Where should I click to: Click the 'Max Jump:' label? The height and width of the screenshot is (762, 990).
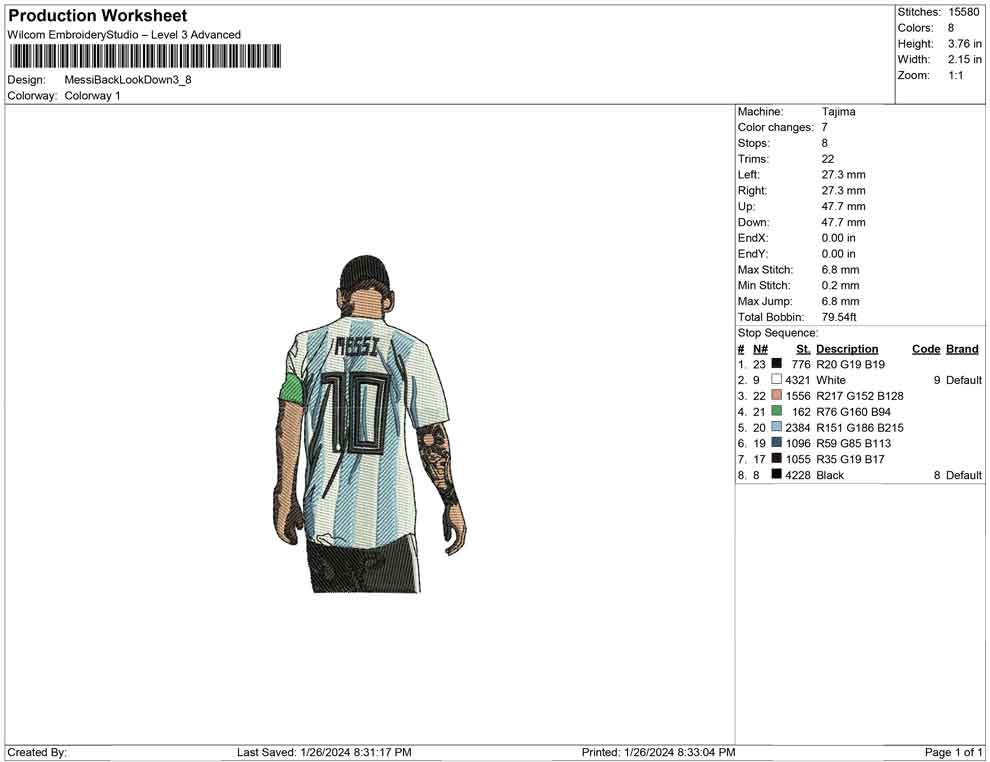pos(765,301)
